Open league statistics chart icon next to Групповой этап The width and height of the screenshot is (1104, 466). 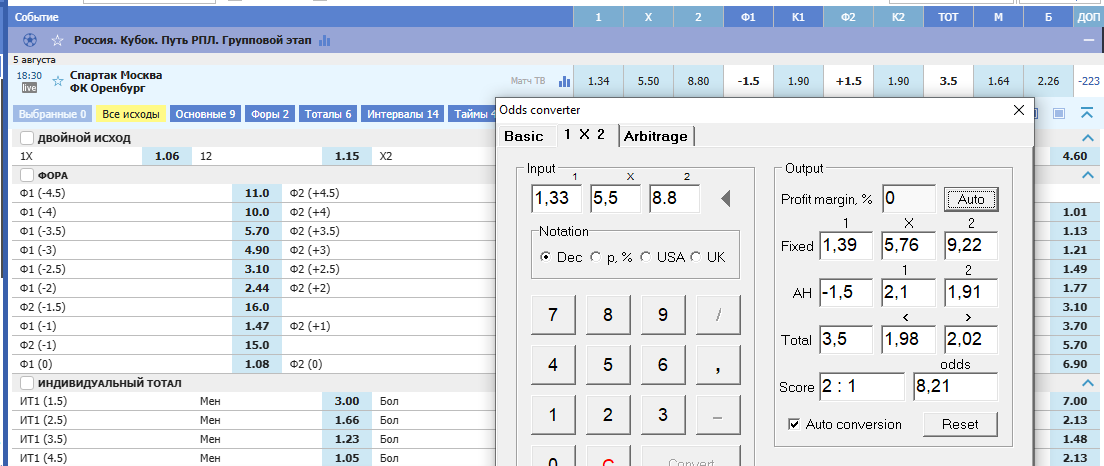point(325,41)
